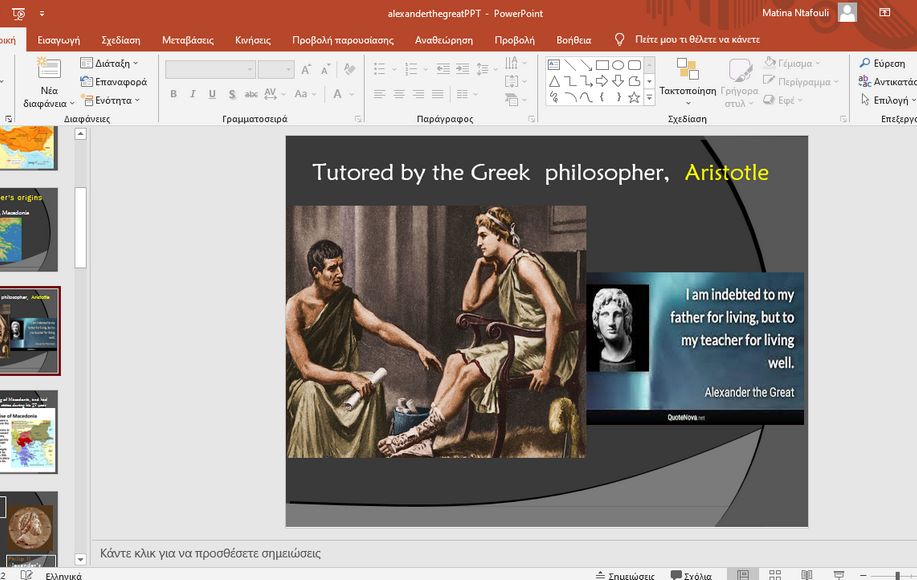Open the change case Aa dropdown

tap(305, 94)
